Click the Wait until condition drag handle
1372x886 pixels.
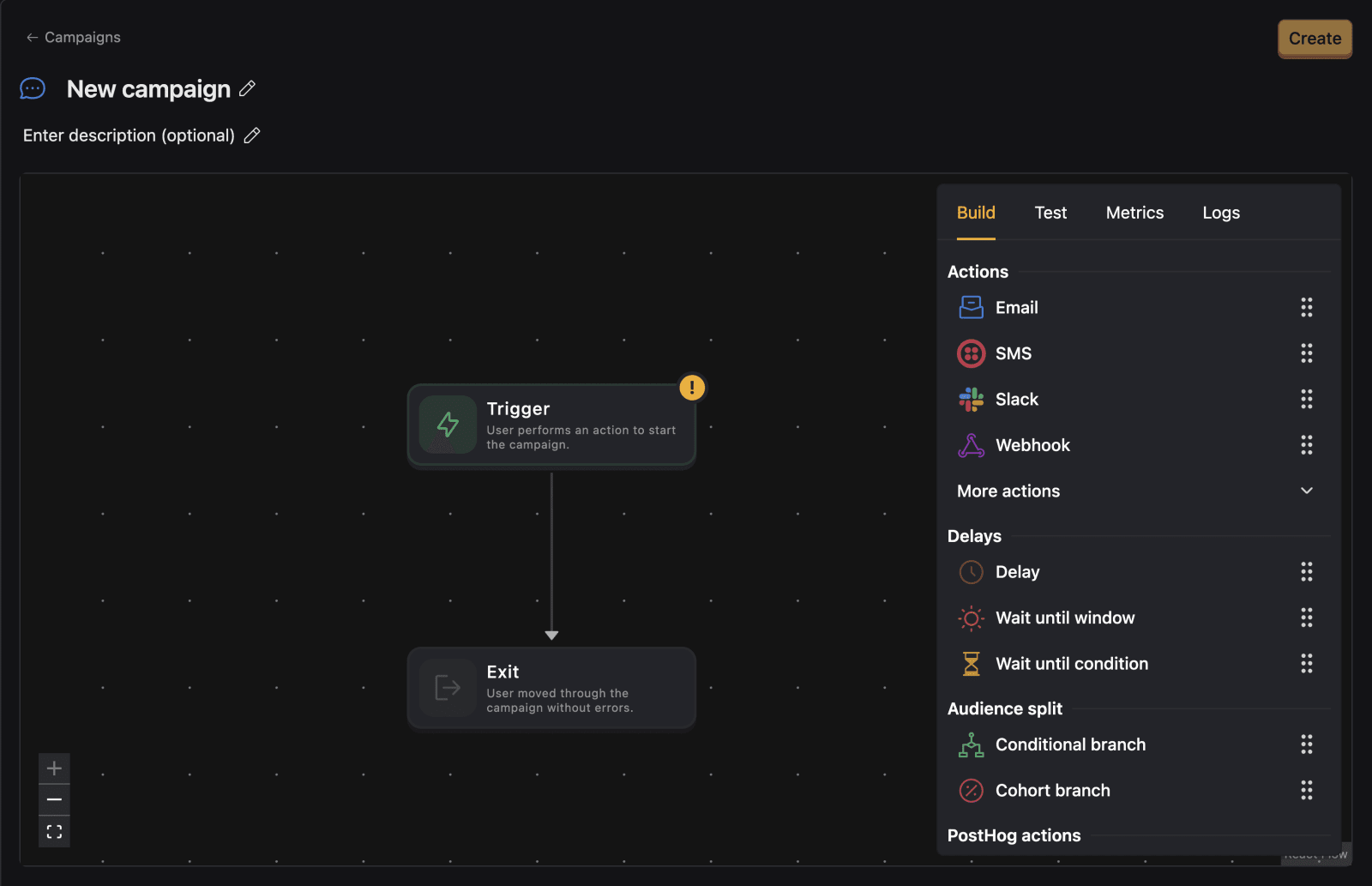[1306, 664]
